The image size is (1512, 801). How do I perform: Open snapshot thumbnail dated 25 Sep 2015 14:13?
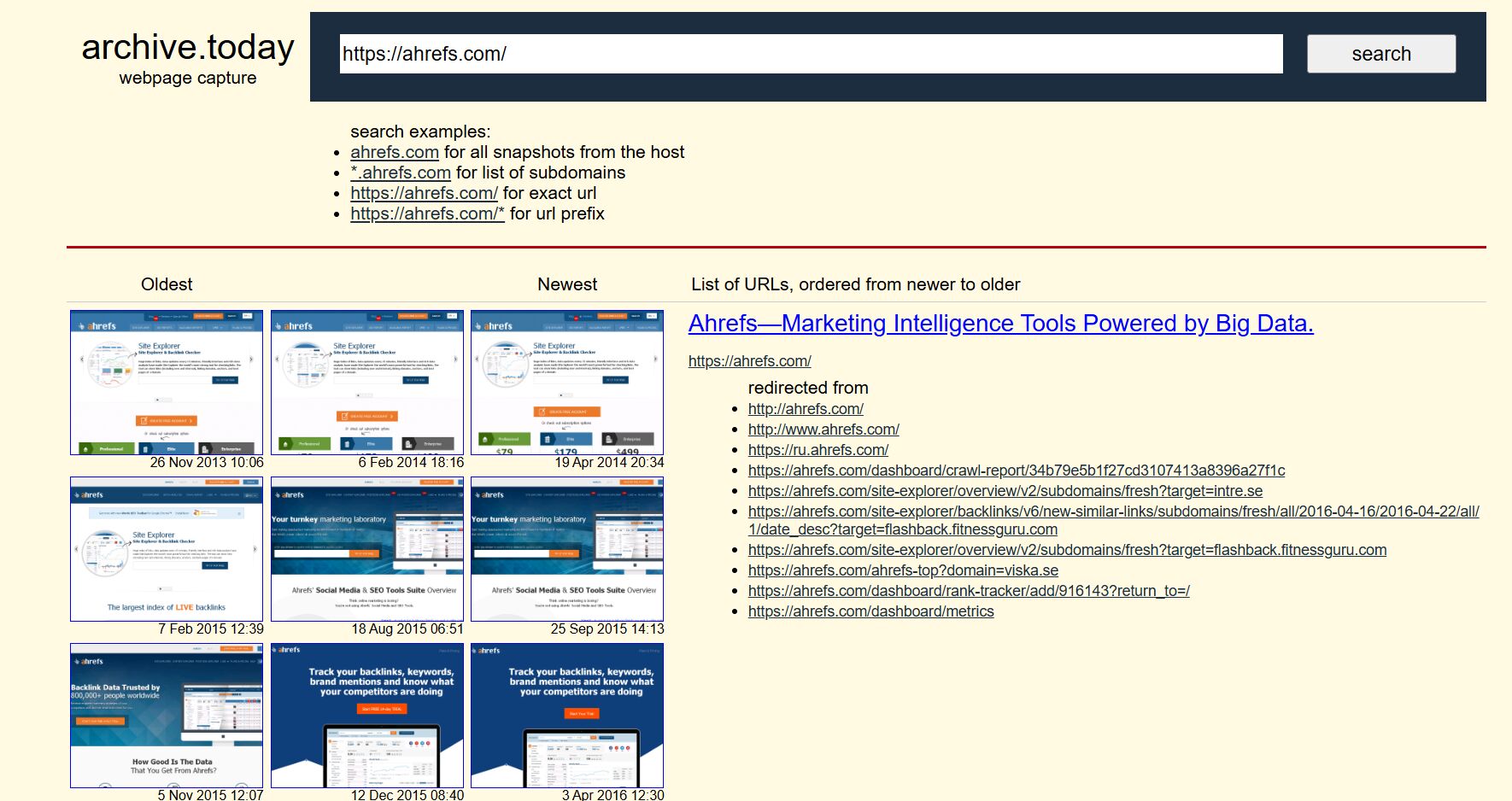(x=567, y=549)
